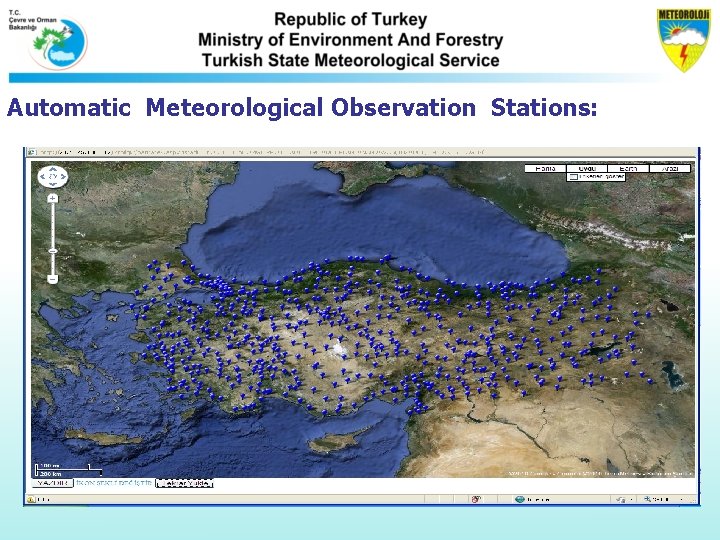This screenshot has width=720, height=540.
Task: Click the Meteoroloji shield logo
Action: pyautogui.click(x=684, y=40)
